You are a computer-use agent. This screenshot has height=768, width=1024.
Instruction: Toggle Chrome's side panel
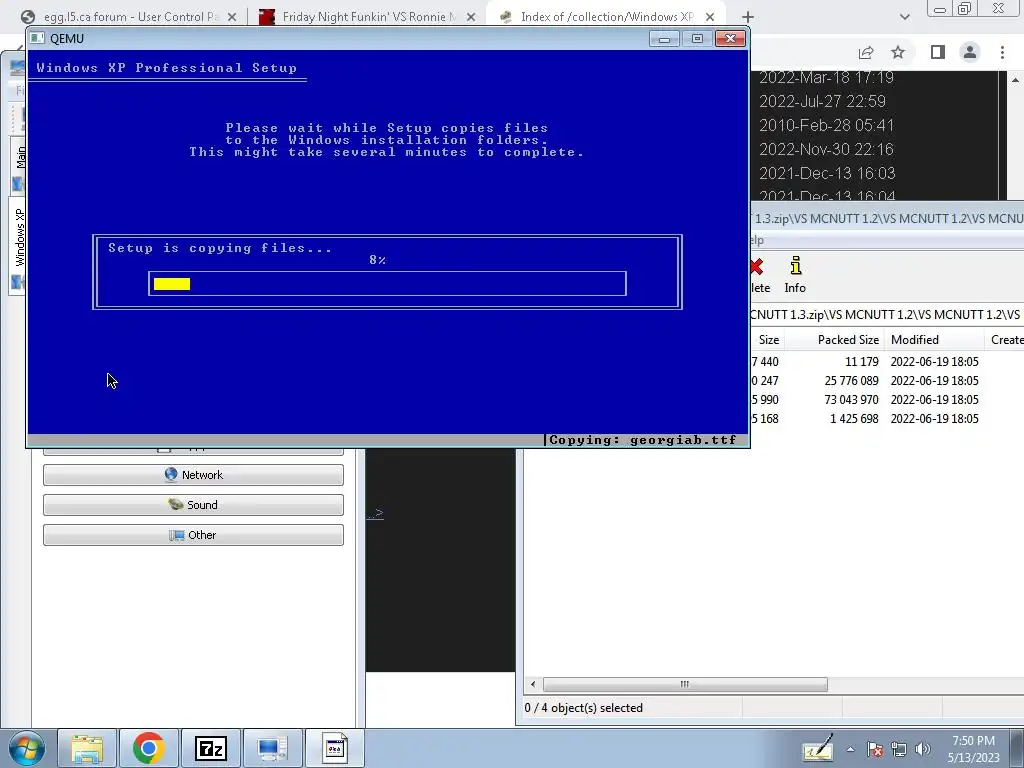tap(938, 52)
